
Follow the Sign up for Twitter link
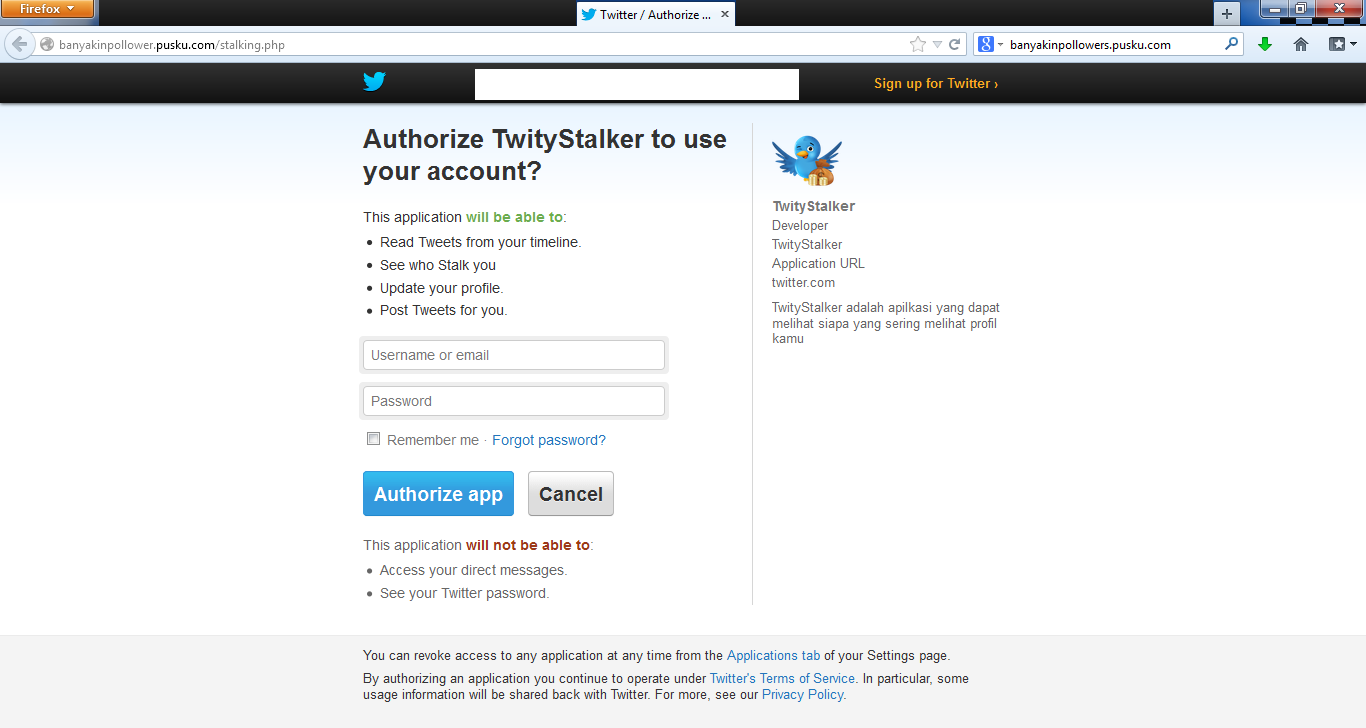pyautogui.click(x=936, y=83)
